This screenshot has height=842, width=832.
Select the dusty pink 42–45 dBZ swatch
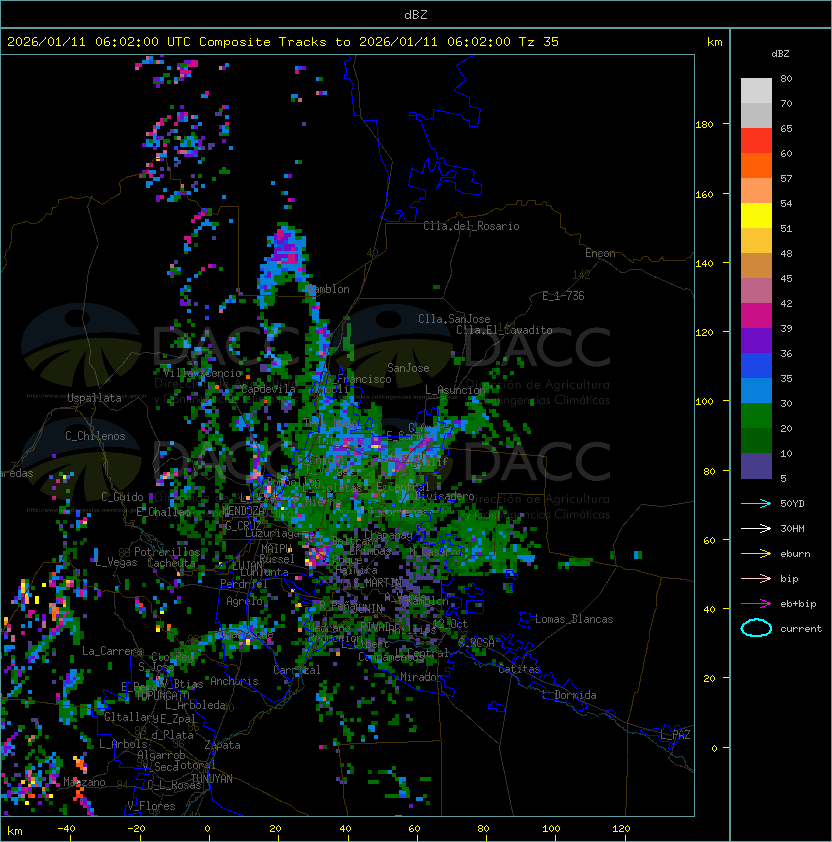(756, 291)
